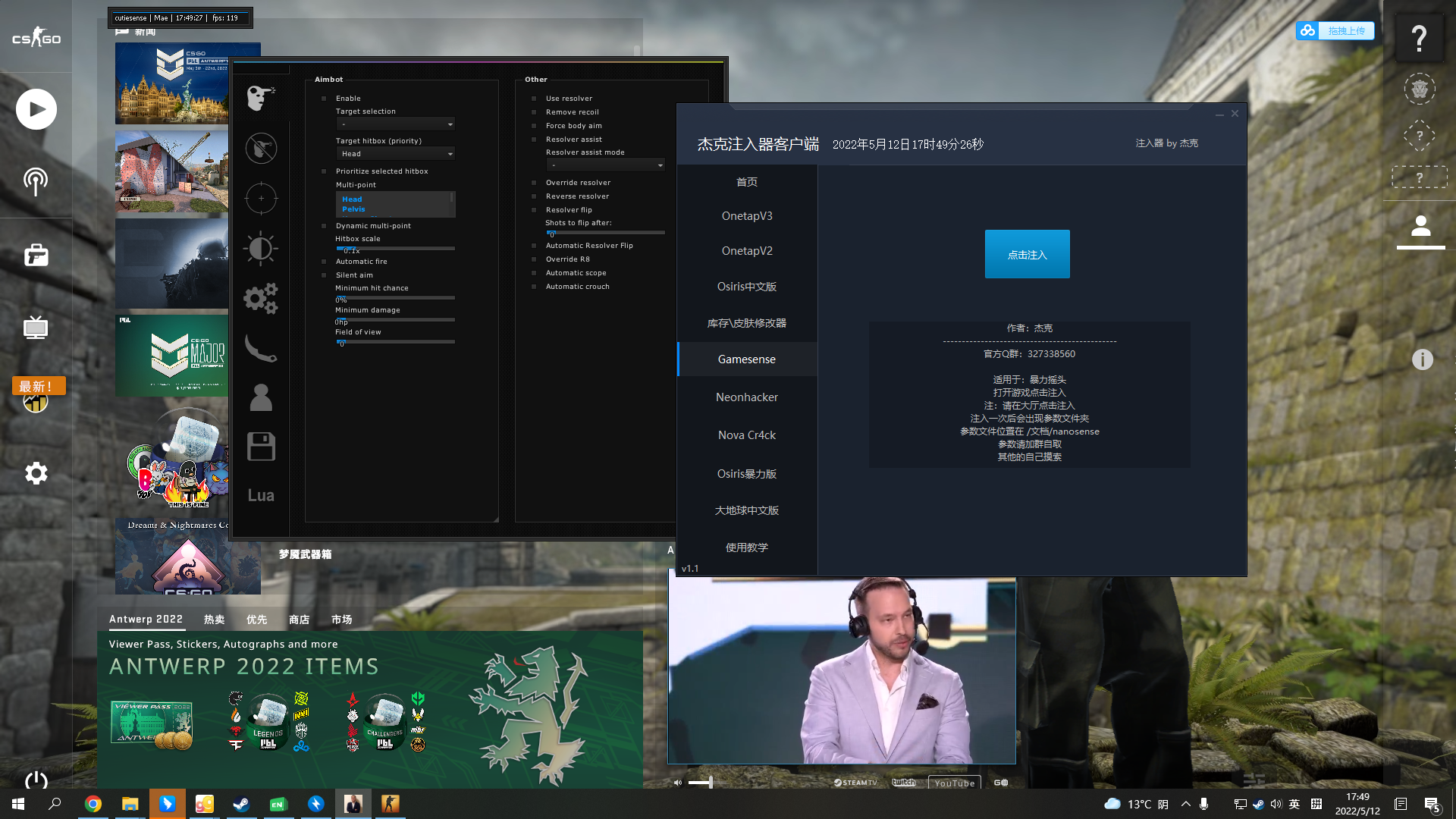
Task: Click the cloud upload button at the top right
Action: (1335, 30)
